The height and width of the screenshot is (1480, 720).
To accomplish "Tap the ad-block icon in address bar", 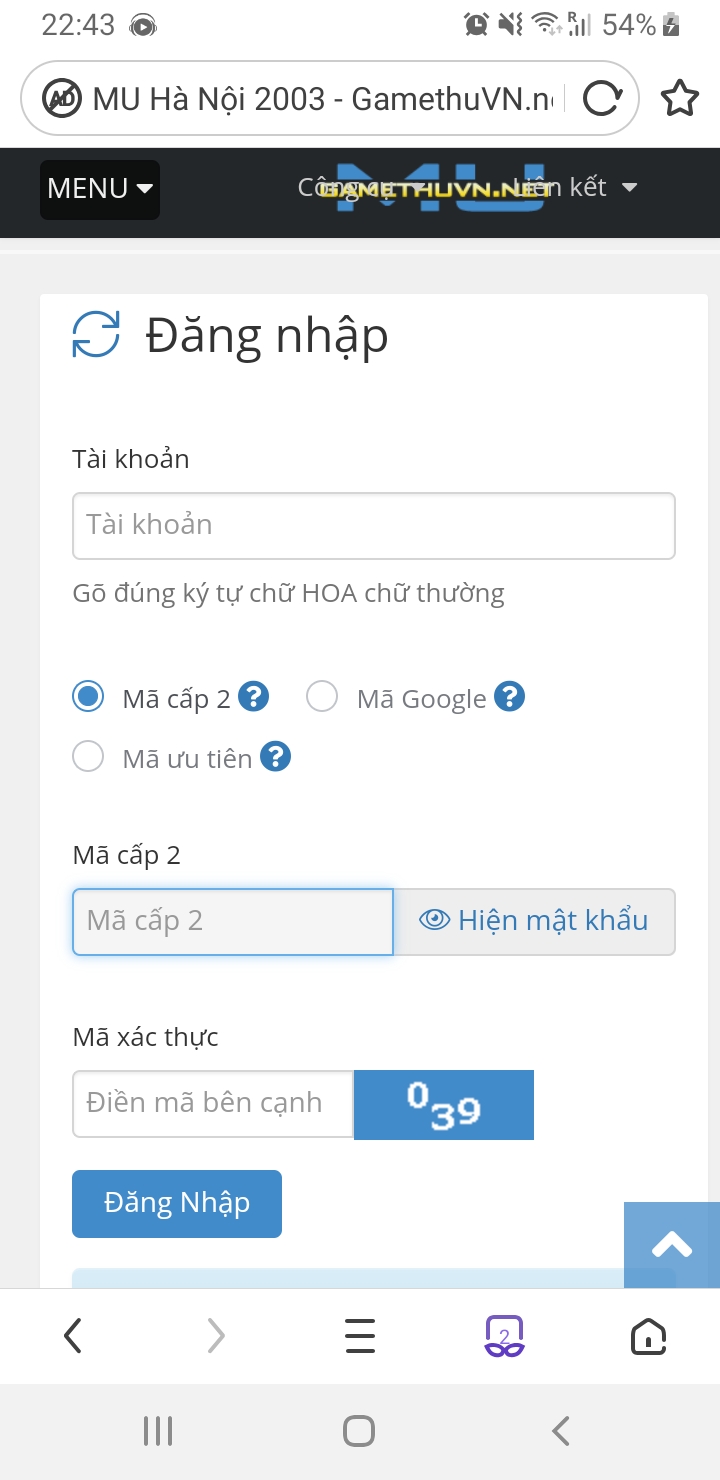I will [62, 98].
